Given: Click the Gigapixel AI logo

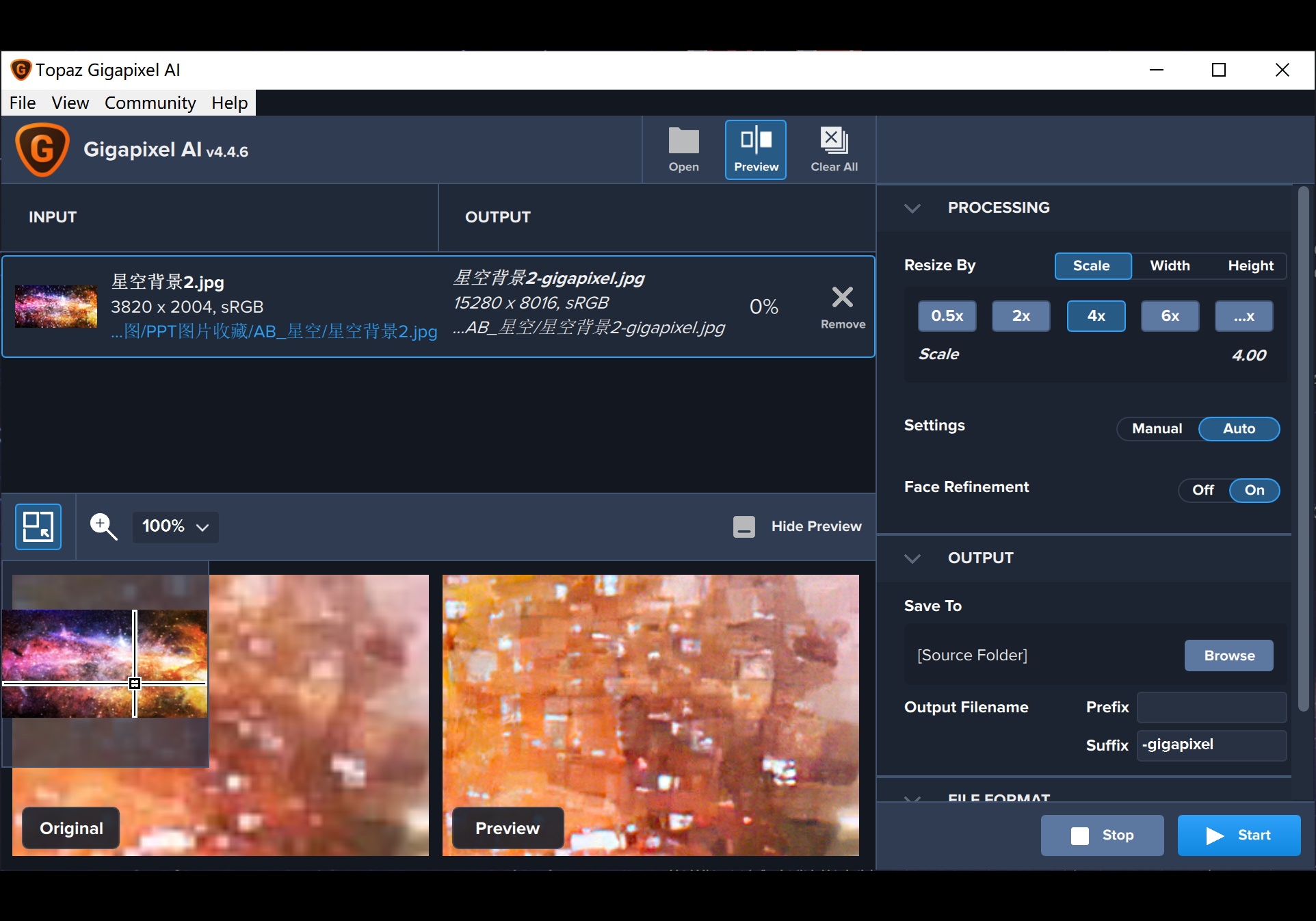Looking at the screenshot, I should [x=42, y=150].
